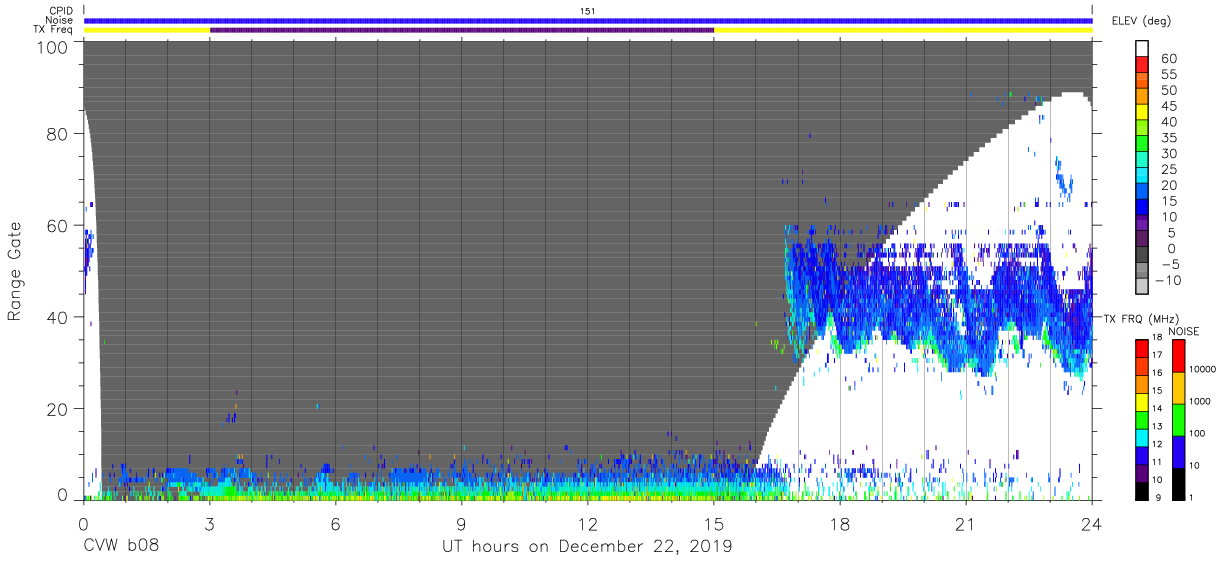Viewport: 1228px width, 567px height.
Task: Click the '24' hour x-axis tick label
Action: 1092,524
